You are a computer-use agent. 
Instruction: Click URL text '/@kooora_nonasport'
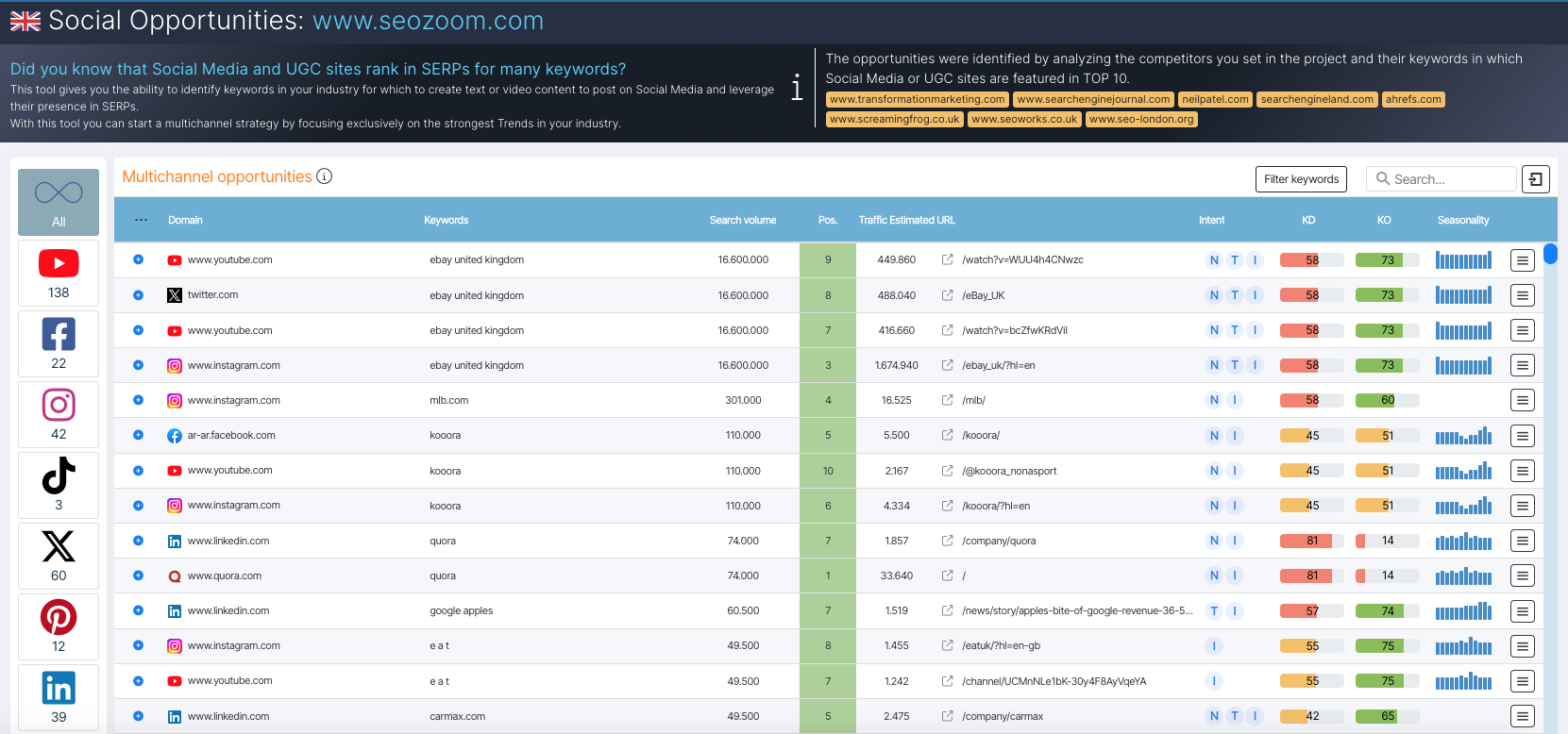pos(1009,471)
